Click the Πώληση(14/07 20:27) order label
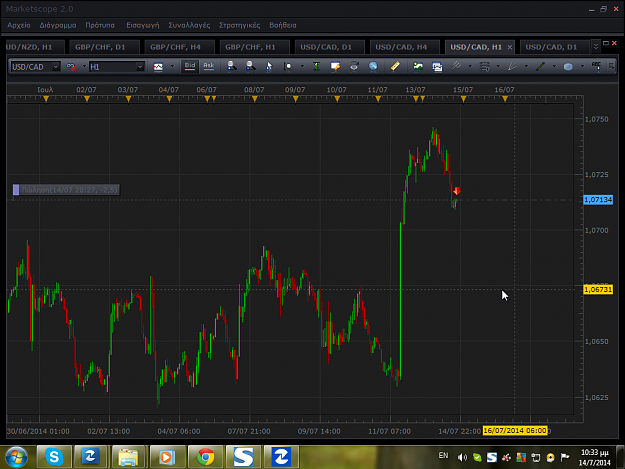Viewport: 625px width, 469px height. tap(66, 190)
